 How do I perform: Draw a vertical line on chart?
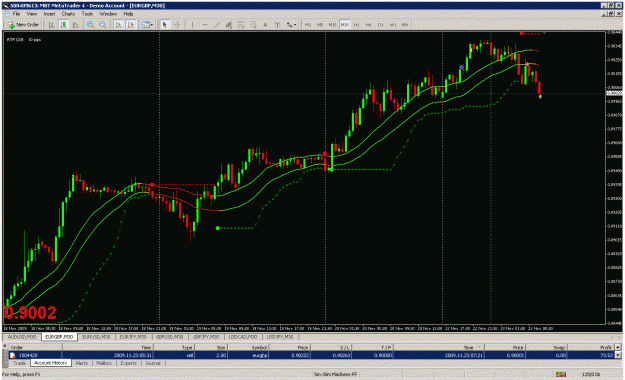point(193,25)
